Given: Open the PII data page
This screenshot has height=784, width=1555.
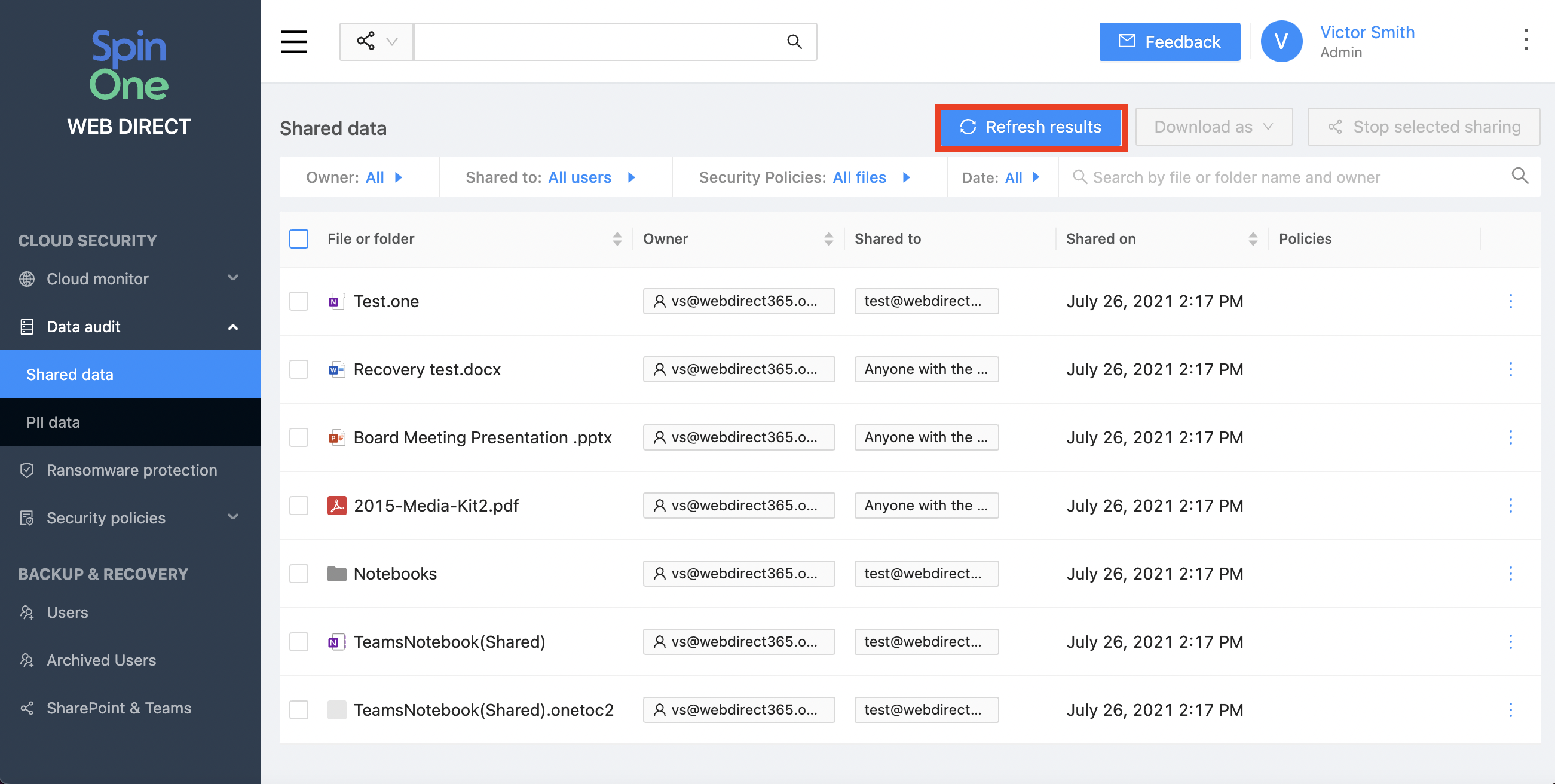Looking at the screenshot, I should (53, 422).
